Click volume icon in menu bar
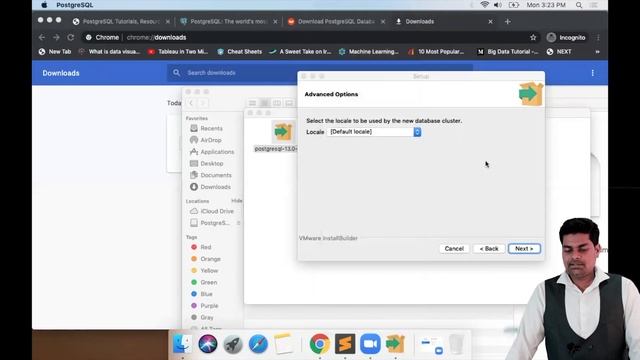Viewport: 640px width, 360px height. pyautogui.click(x=498, y=5)
